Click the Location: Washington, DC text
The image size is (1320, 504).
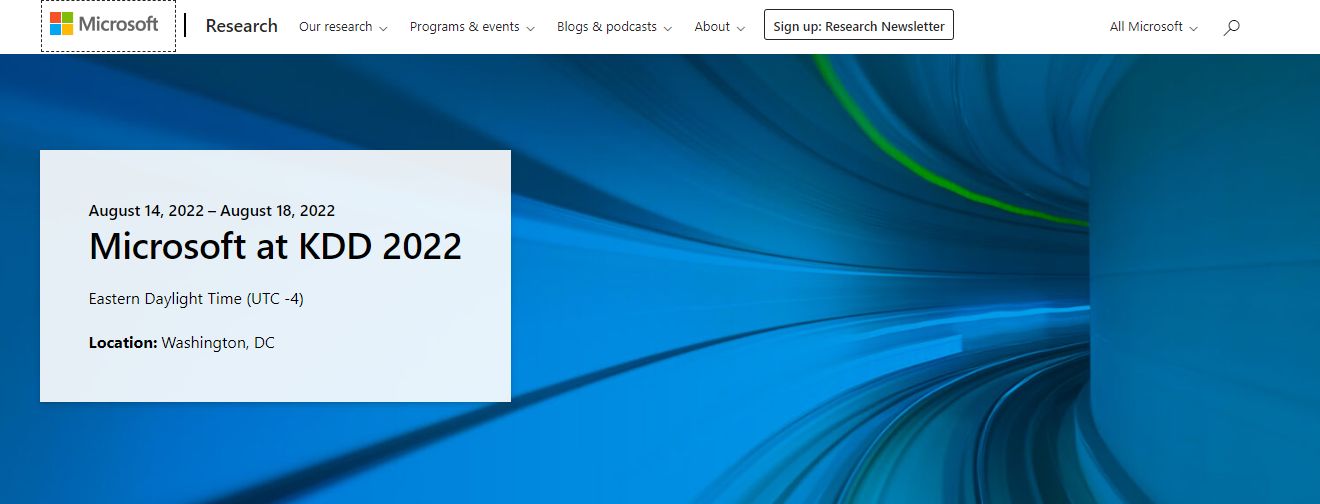(181, 342)
